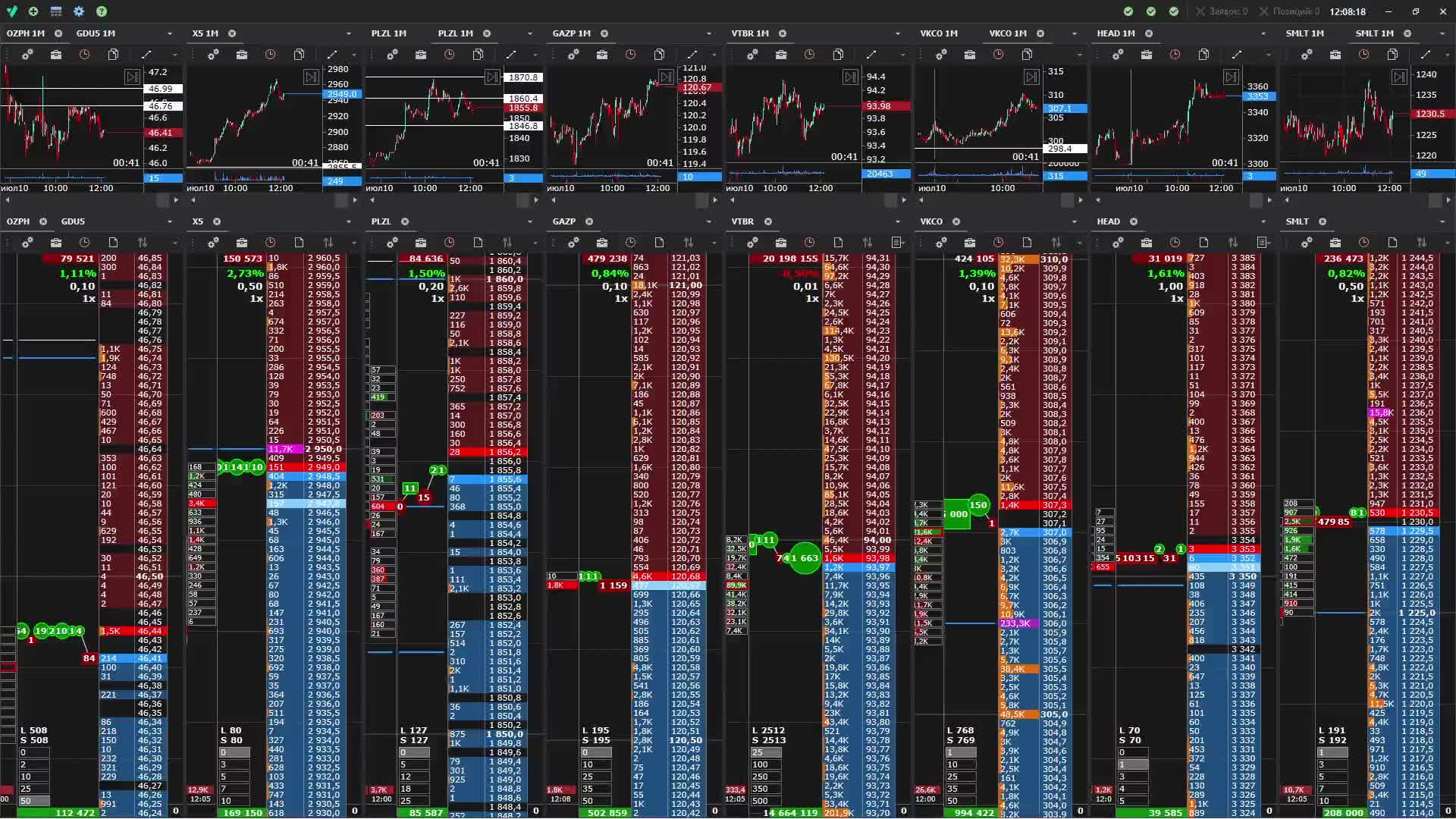Switch to the GDU5 order book tab
Image resolution: width=1456 pixels, height=819 pixels.
point(73,221)
